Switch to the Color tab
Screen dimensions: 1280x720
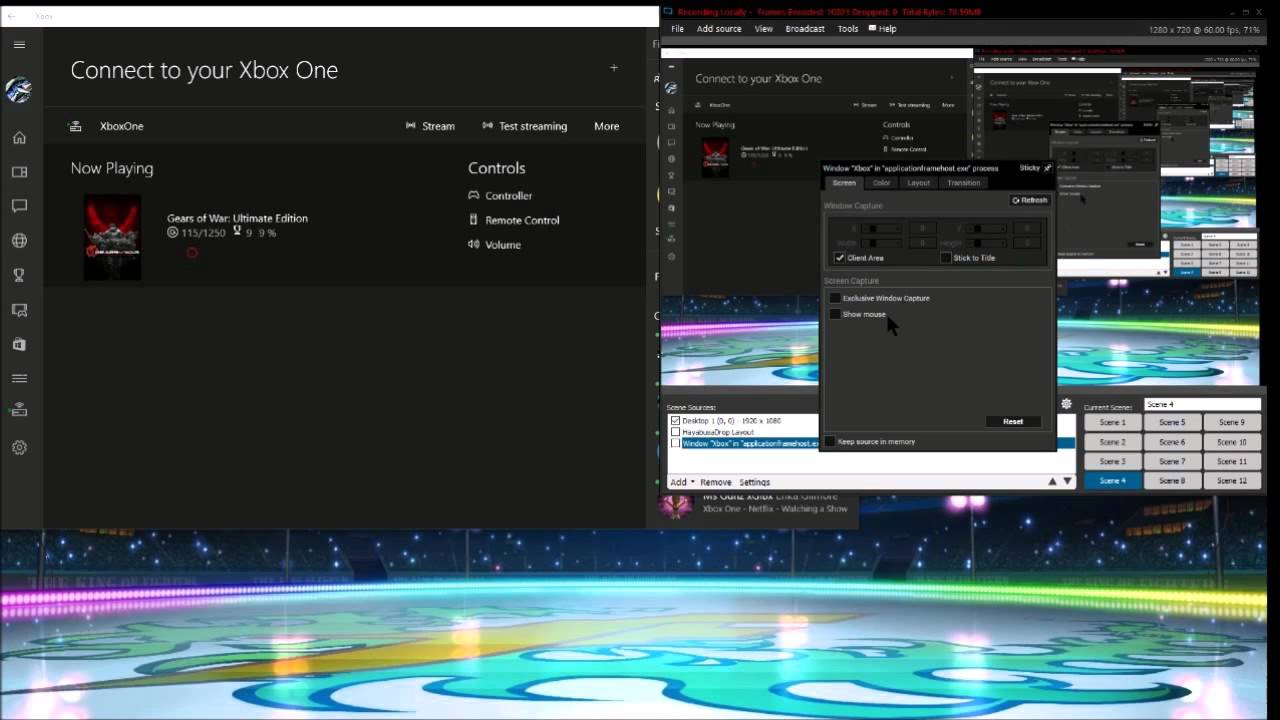click(881, 183)
